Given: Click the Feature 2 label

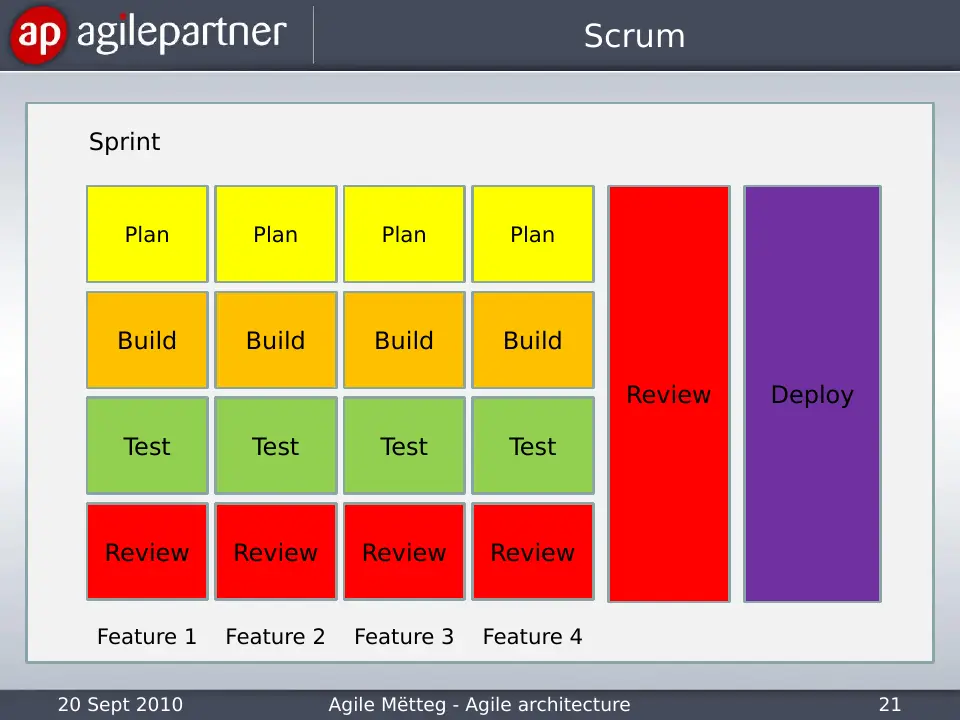Looking at the screenshot, I should click(x=276, y=637).
